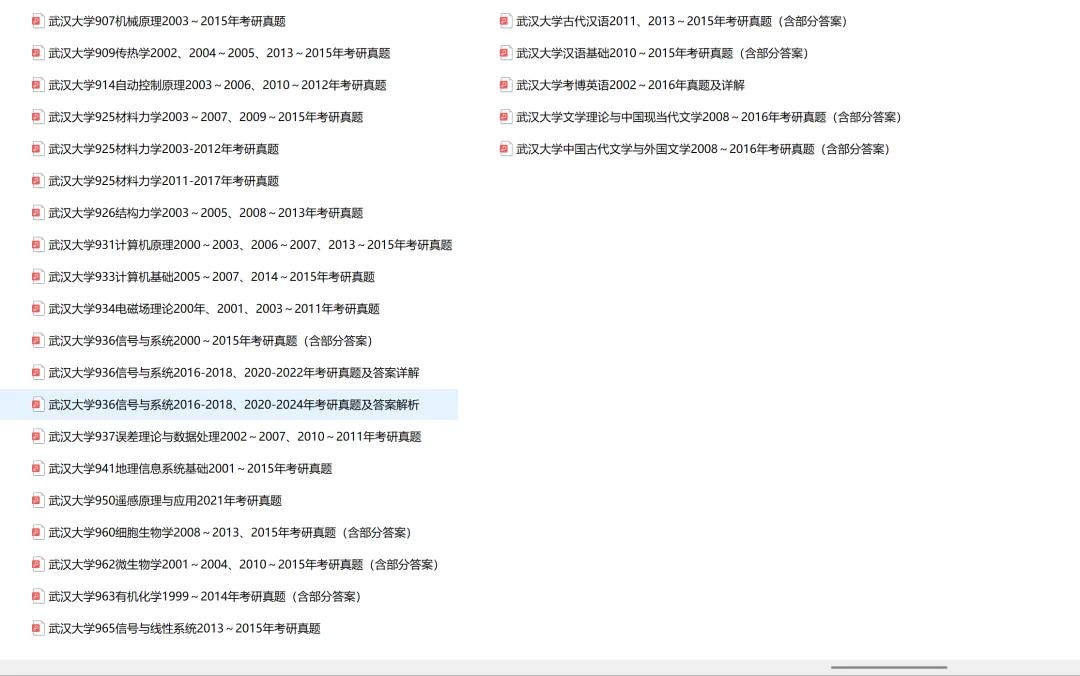Click PDF icon of 934电磁场理论 file

point(38,308)
